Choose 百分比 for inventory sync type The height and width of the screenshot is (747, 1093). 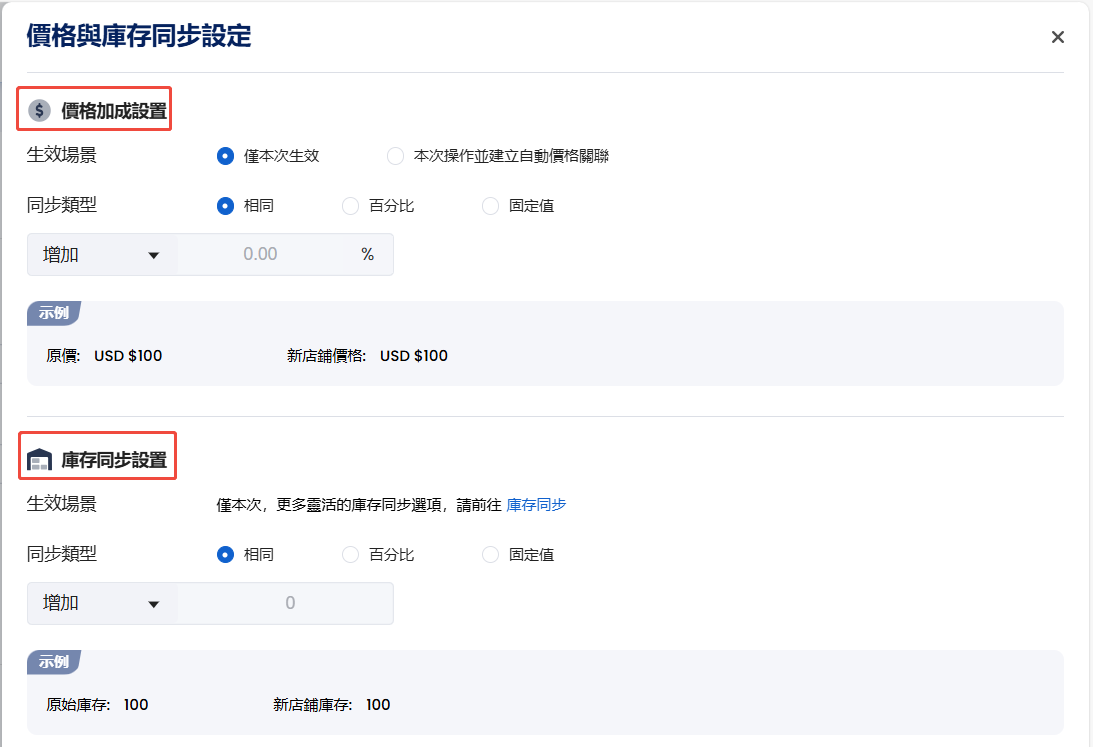point(351,555)
